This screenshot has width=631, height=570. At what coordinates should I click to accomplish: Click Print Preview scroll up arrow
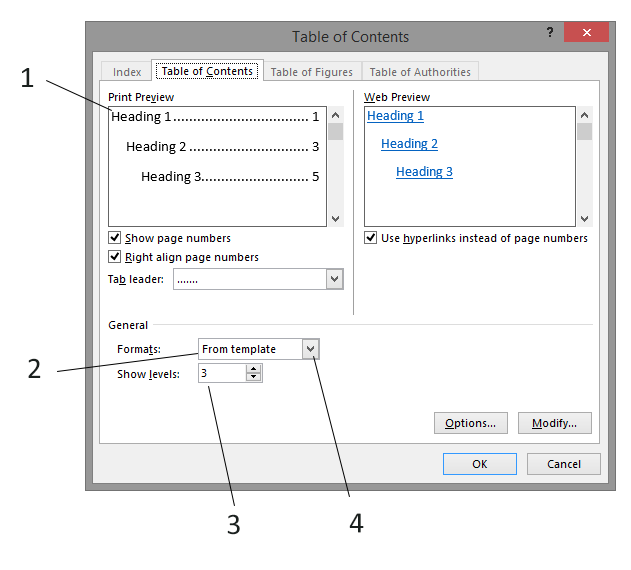(x=335, y=115)
